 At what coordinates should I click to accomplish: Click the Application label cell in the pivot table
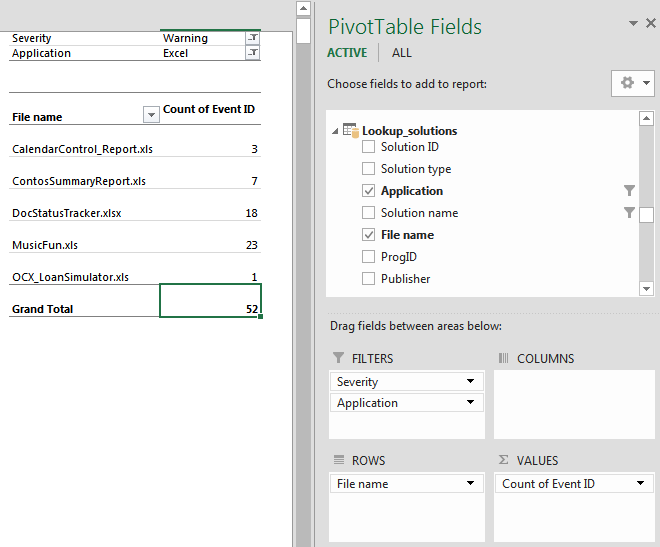[84, 53]
